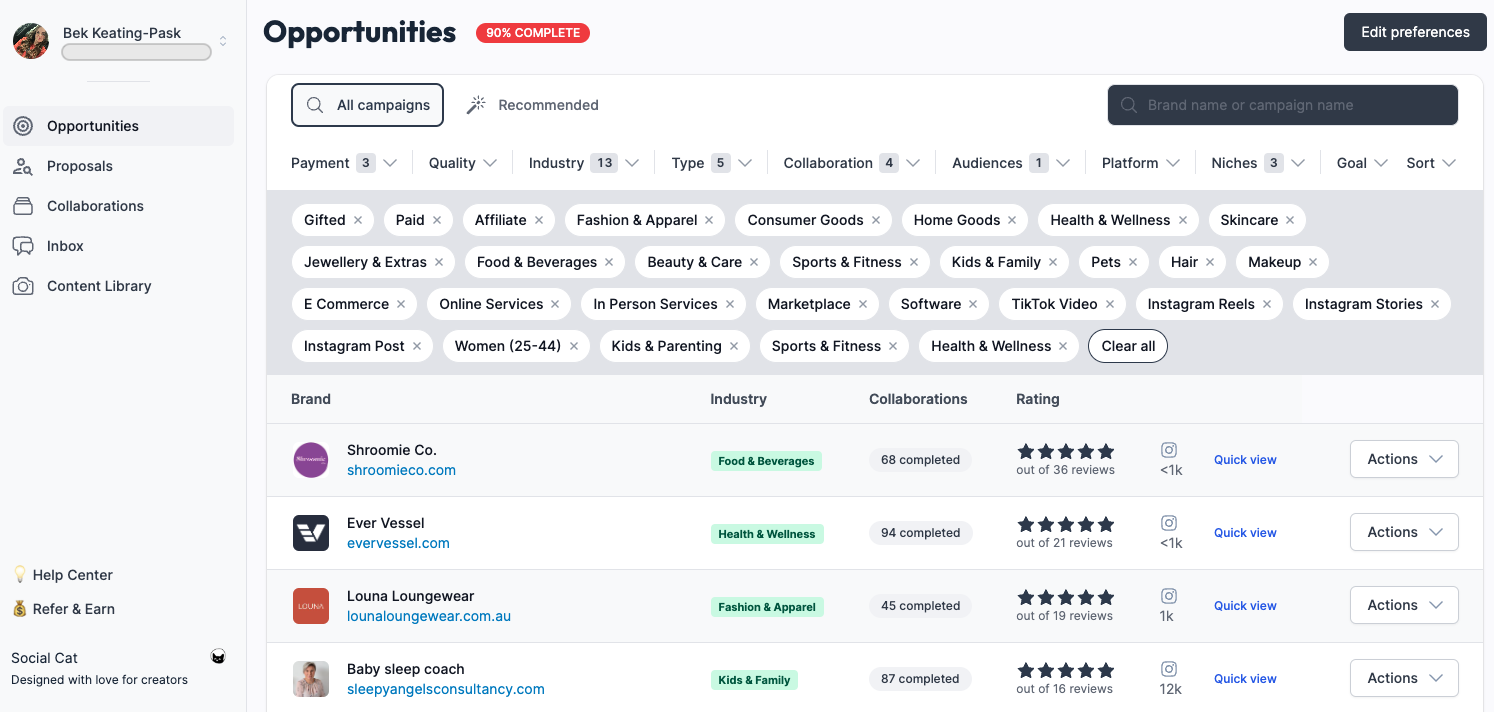The height and width of the screenshot is (712, 1494).
Task: Remove the TikTok Video filter
Action: pyautogui.click(x=1111, y=304)
